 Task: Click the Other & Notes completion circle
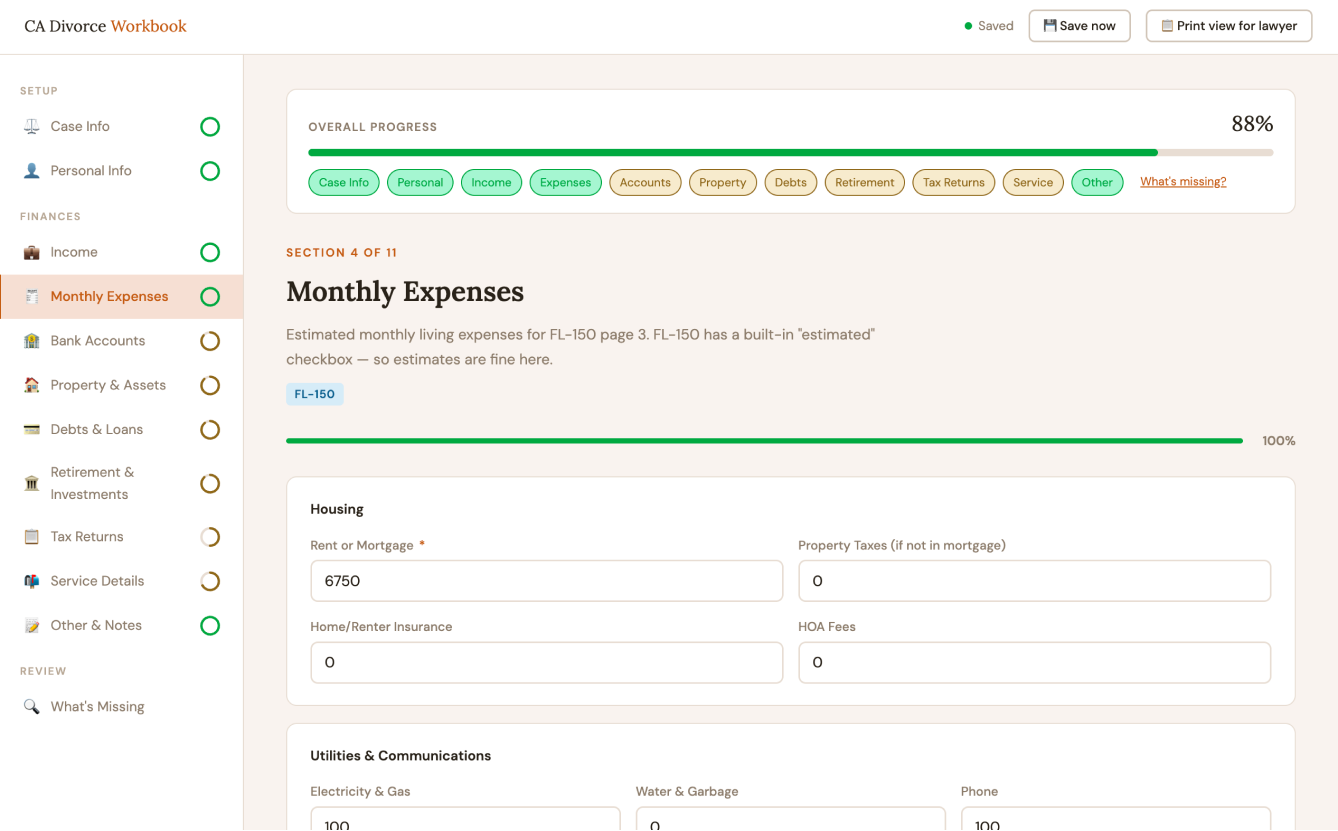point(210,626)
